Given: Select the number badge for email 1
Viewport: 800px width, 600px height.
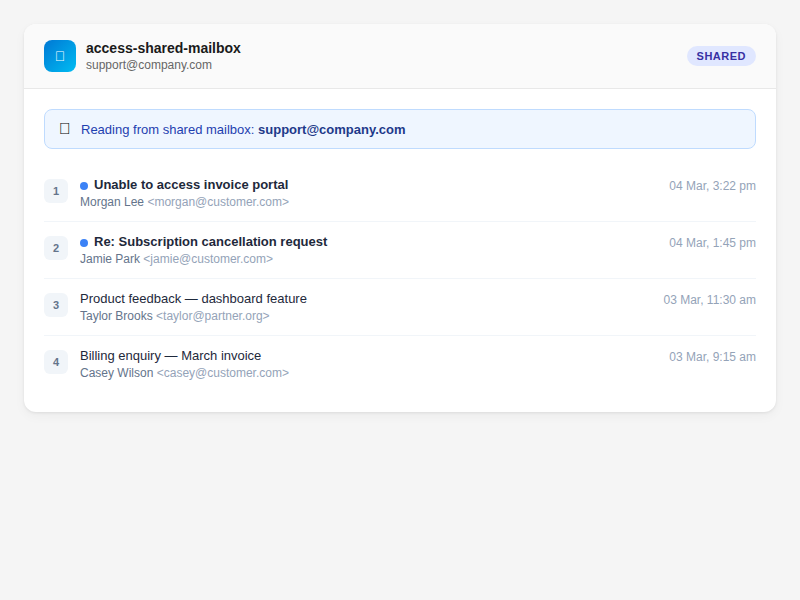Looking at the screenshot, I should (x=56, y=191).
